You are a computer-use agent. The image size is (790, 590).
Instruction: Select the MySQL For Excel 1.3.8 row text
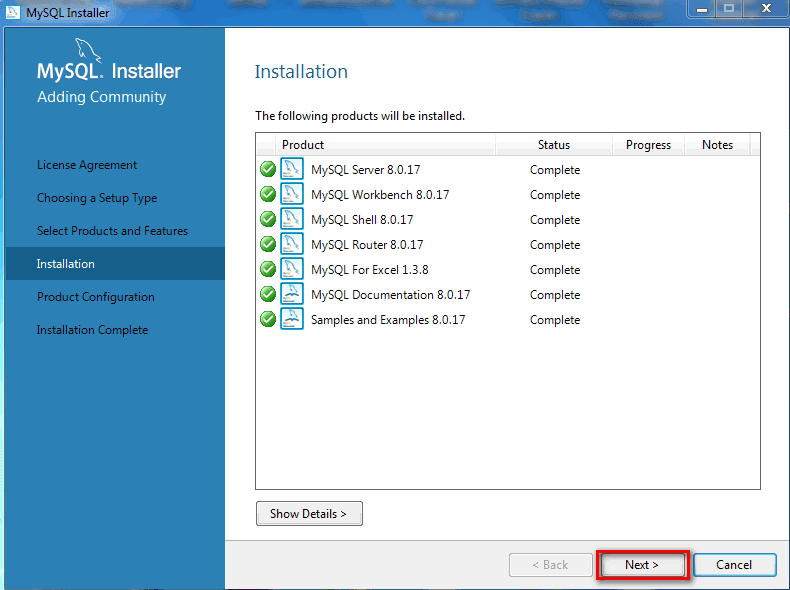[x=369, y=270]
